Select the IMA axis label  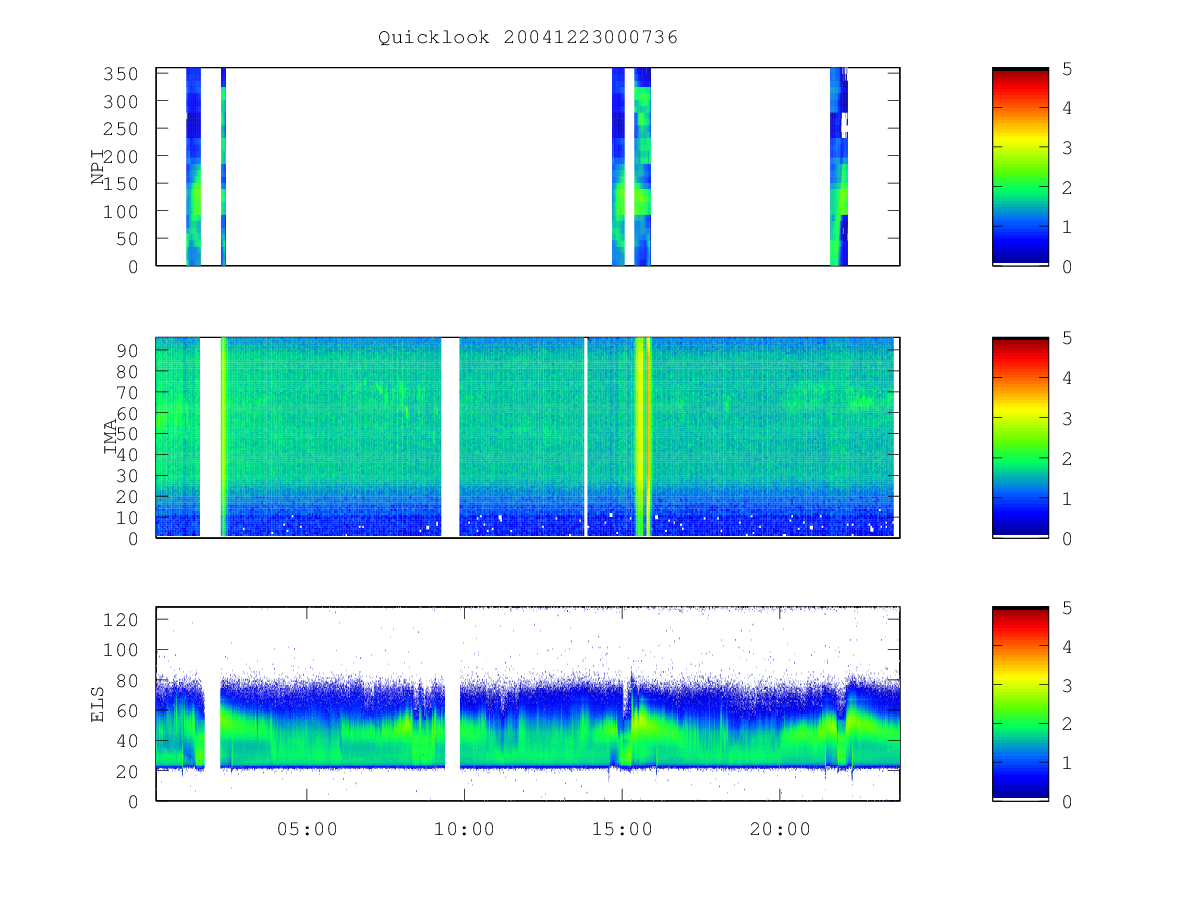(x=111, y=436)
